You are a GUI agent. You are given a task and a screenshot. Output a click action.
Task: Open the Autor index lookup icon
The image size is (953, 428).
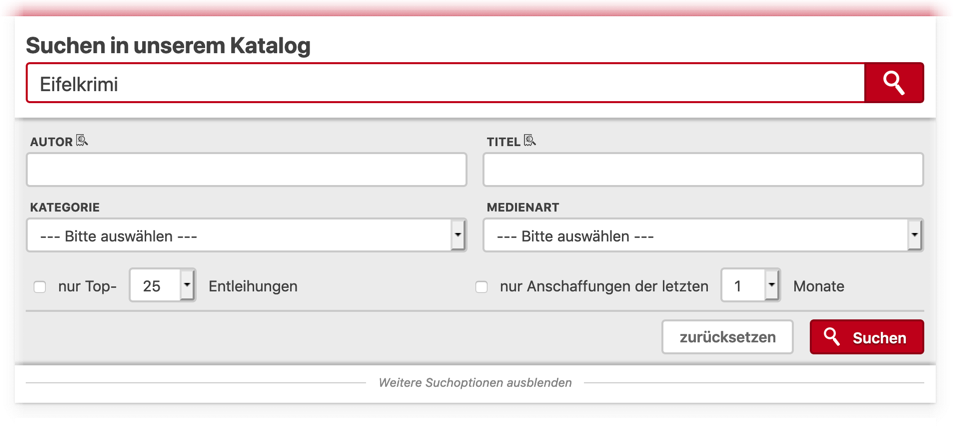point(82,141)
